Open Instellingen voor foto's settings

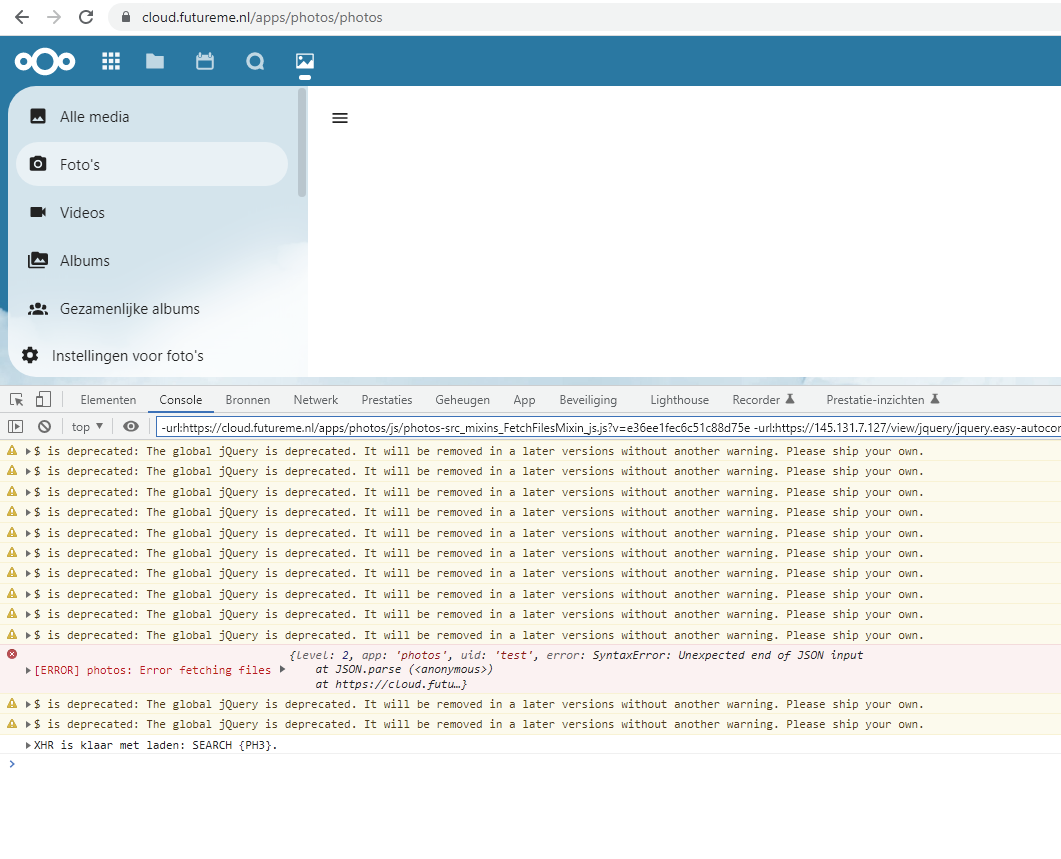click(127, 355)
